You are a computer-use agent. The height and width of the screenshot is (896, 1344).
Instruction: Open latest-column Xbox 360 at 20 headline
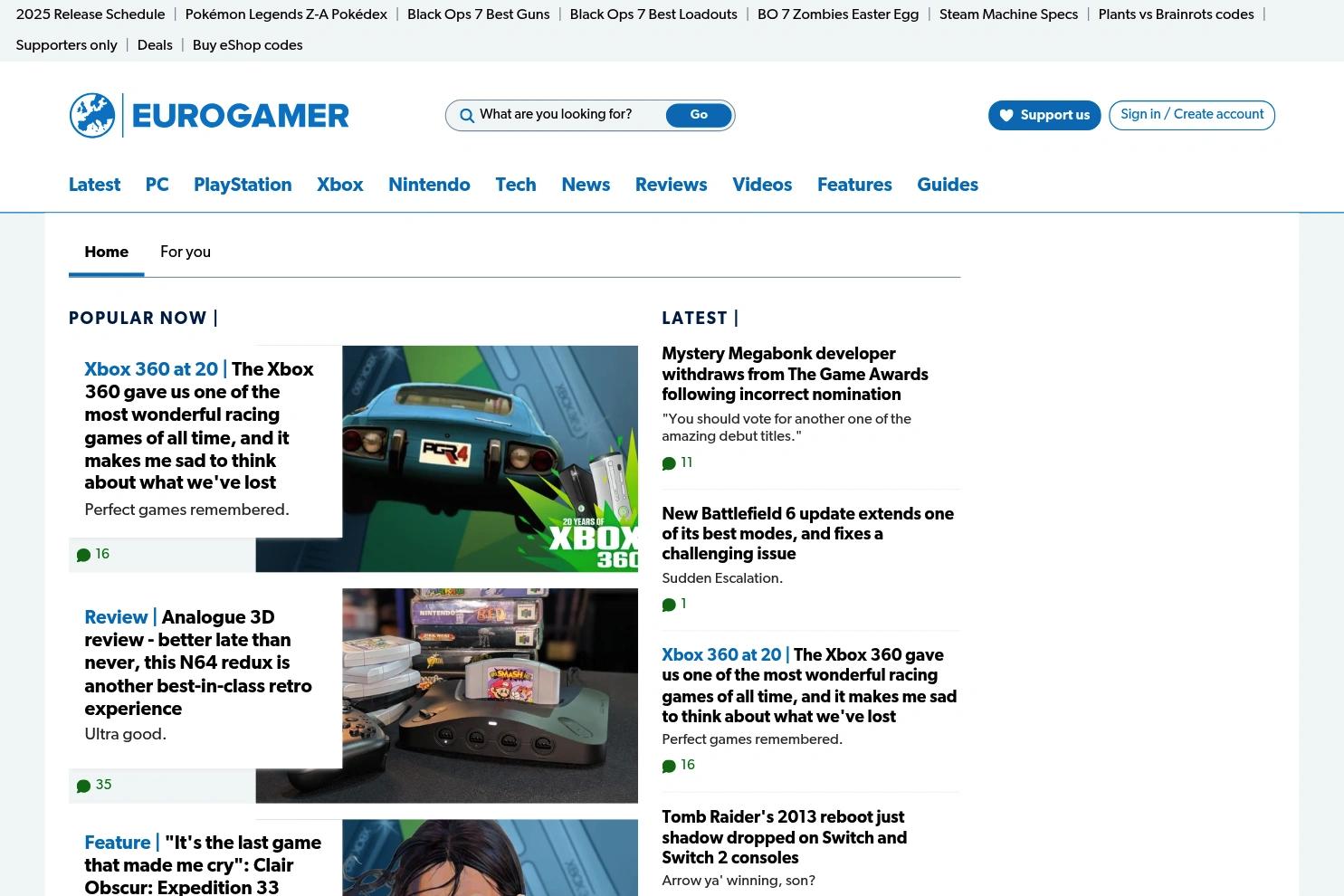809,686
